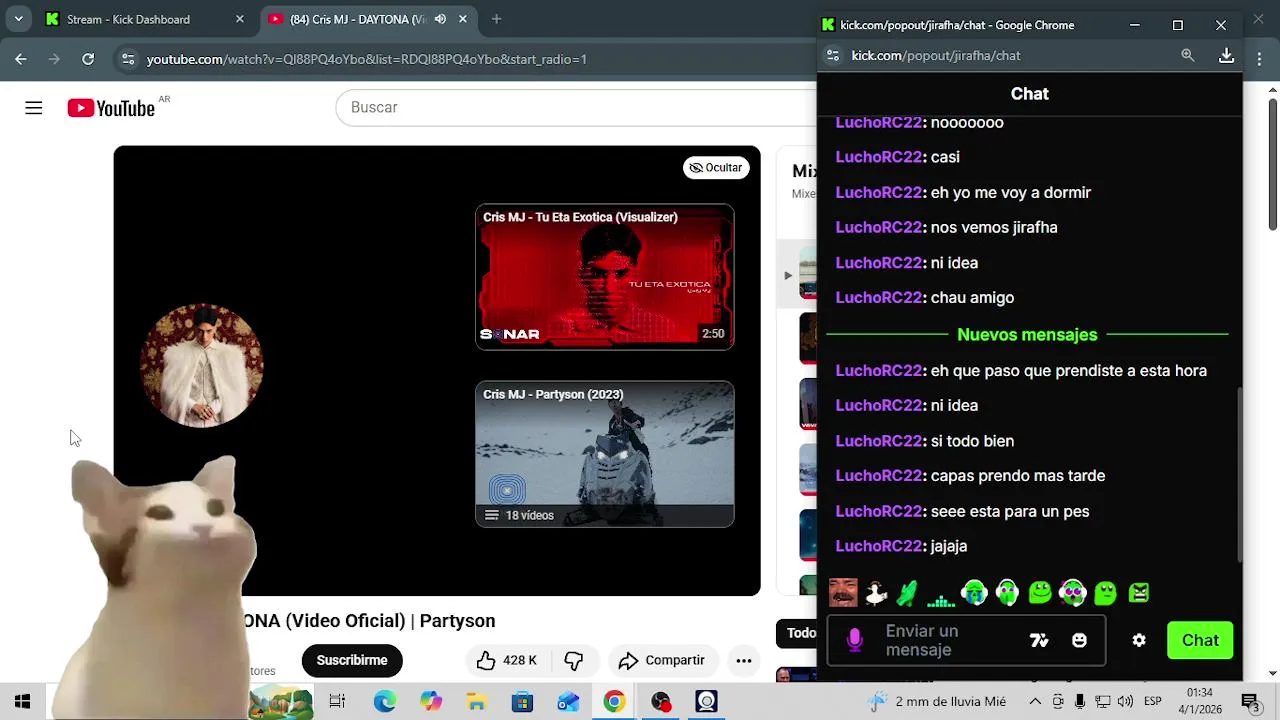1280x720 pixels.
Task: Open a new browser tab
Action: pos(496,19)
